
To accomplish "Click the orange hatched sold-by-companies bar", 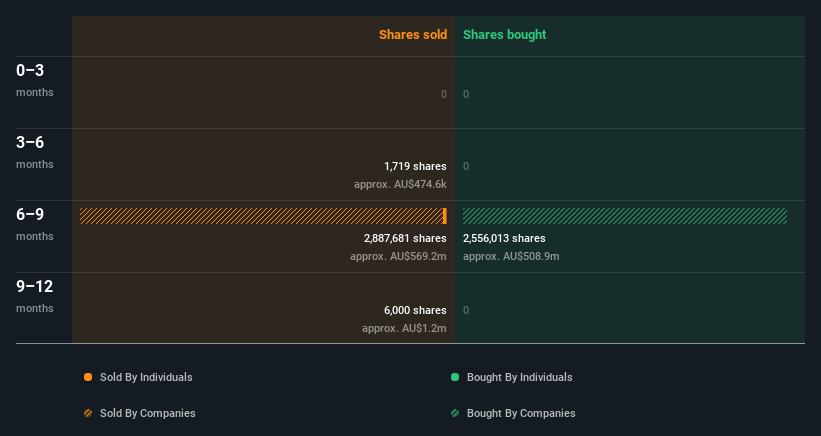I will [x=261, y=216].
